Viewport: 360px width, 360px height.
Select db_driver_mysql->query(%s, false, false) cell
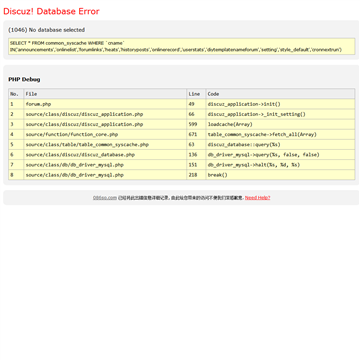coord(280,155)
